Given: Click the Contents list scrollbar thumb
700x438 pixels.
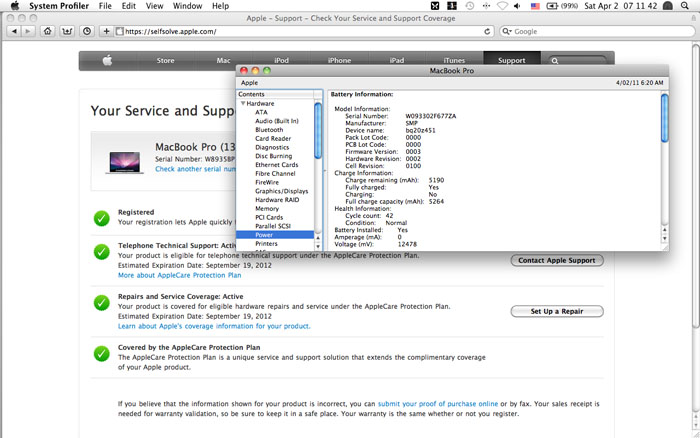Looking at the screenshot, I should click(x=318, y=130).
